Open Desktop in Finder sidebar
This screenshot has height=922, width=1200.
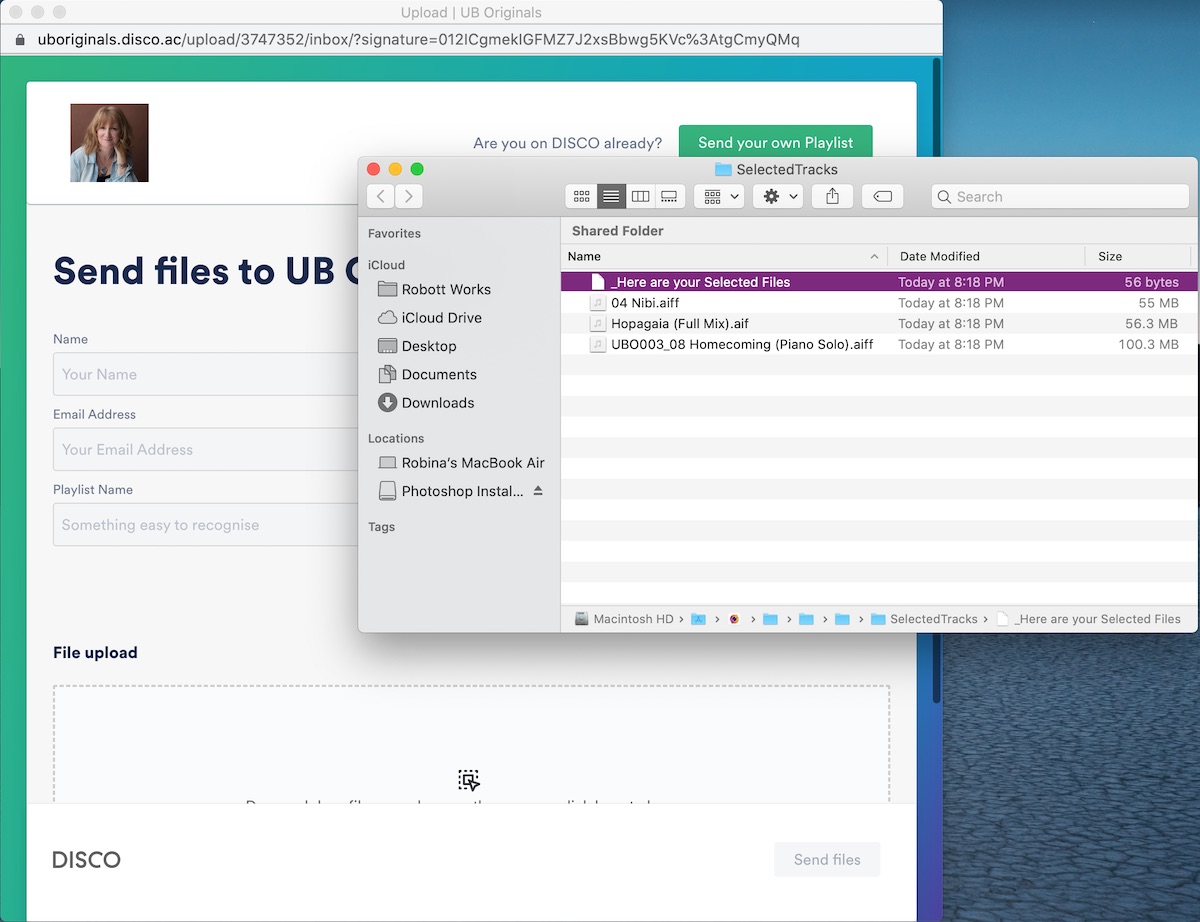[x=417, y=346]
